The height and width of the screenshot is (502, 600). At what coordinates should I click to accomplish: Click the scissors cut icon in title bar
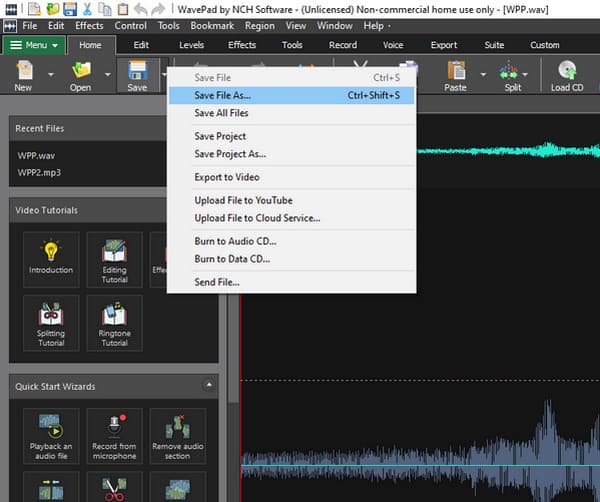[x=87, y=9]
